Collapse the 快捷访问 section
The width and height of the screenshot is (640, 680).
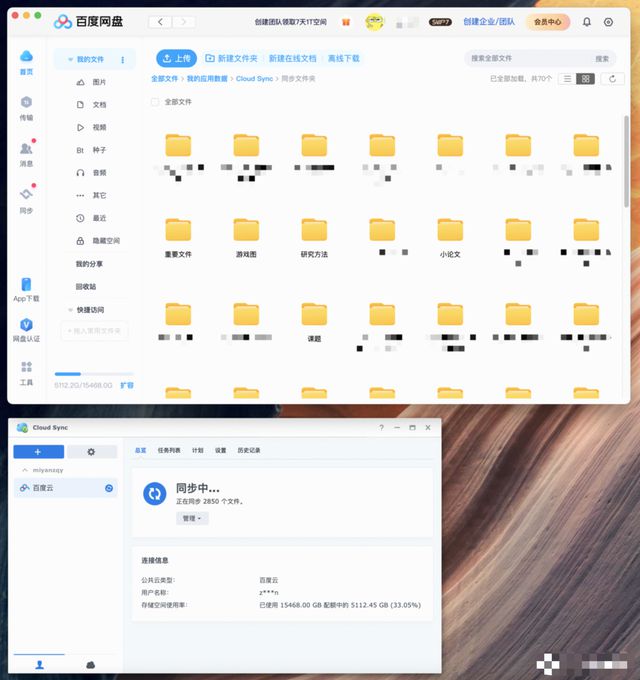(70, 310)
